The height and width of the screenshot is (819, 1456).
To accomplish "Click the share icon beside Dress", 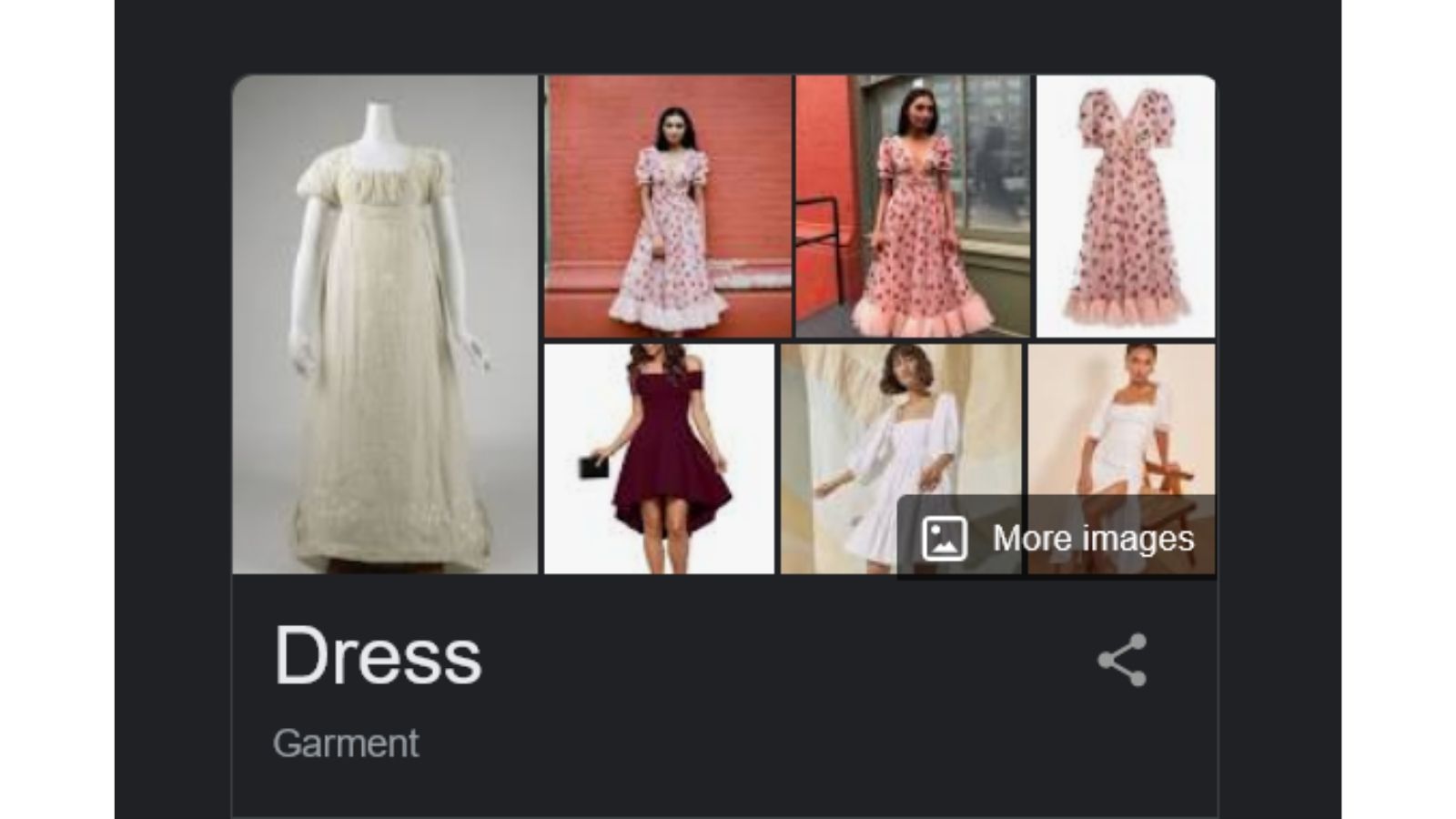I will coord(1122,660).
